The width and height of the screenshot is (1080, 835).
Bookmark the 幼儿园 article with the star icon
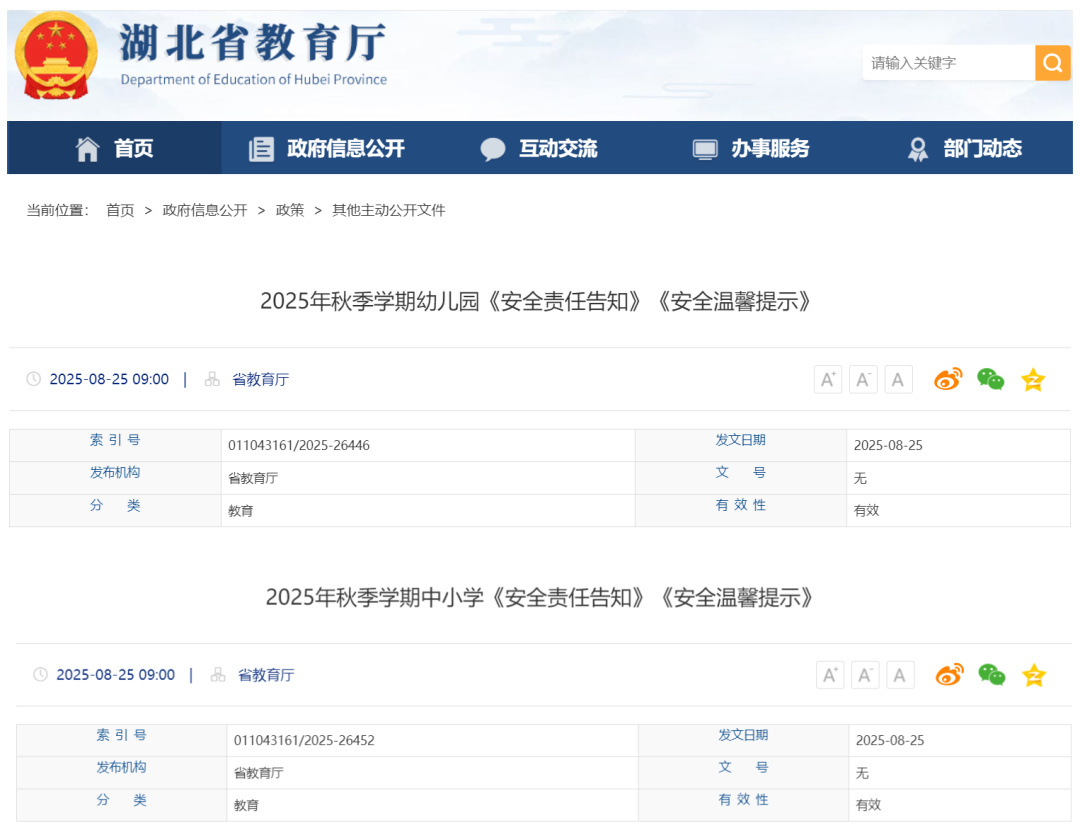(1032, 380)
